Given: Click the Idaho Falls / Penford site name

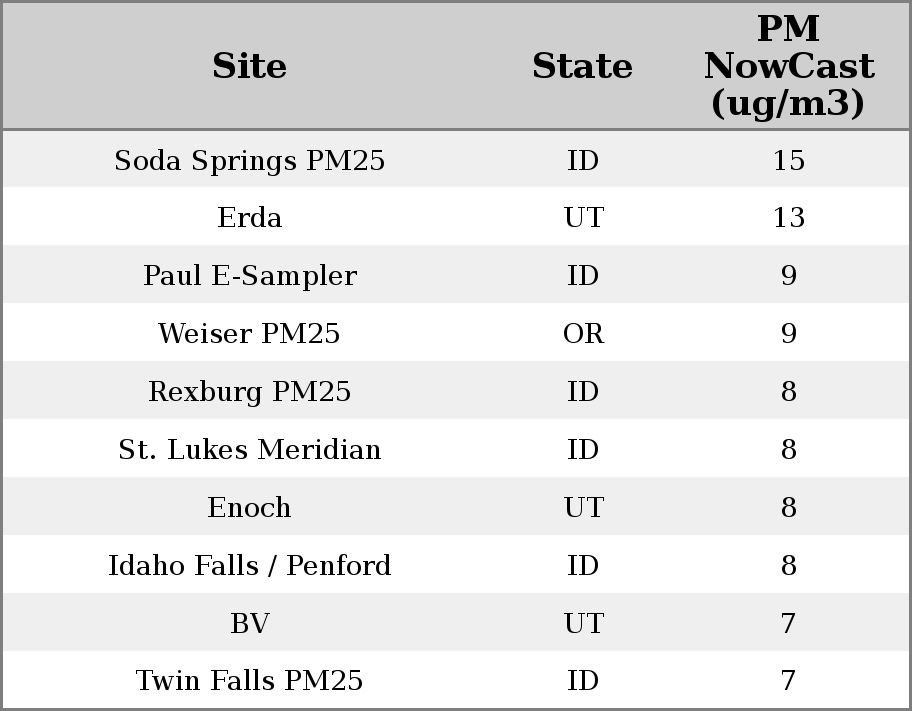Looking at the screenshot, I should pos(249,566).
